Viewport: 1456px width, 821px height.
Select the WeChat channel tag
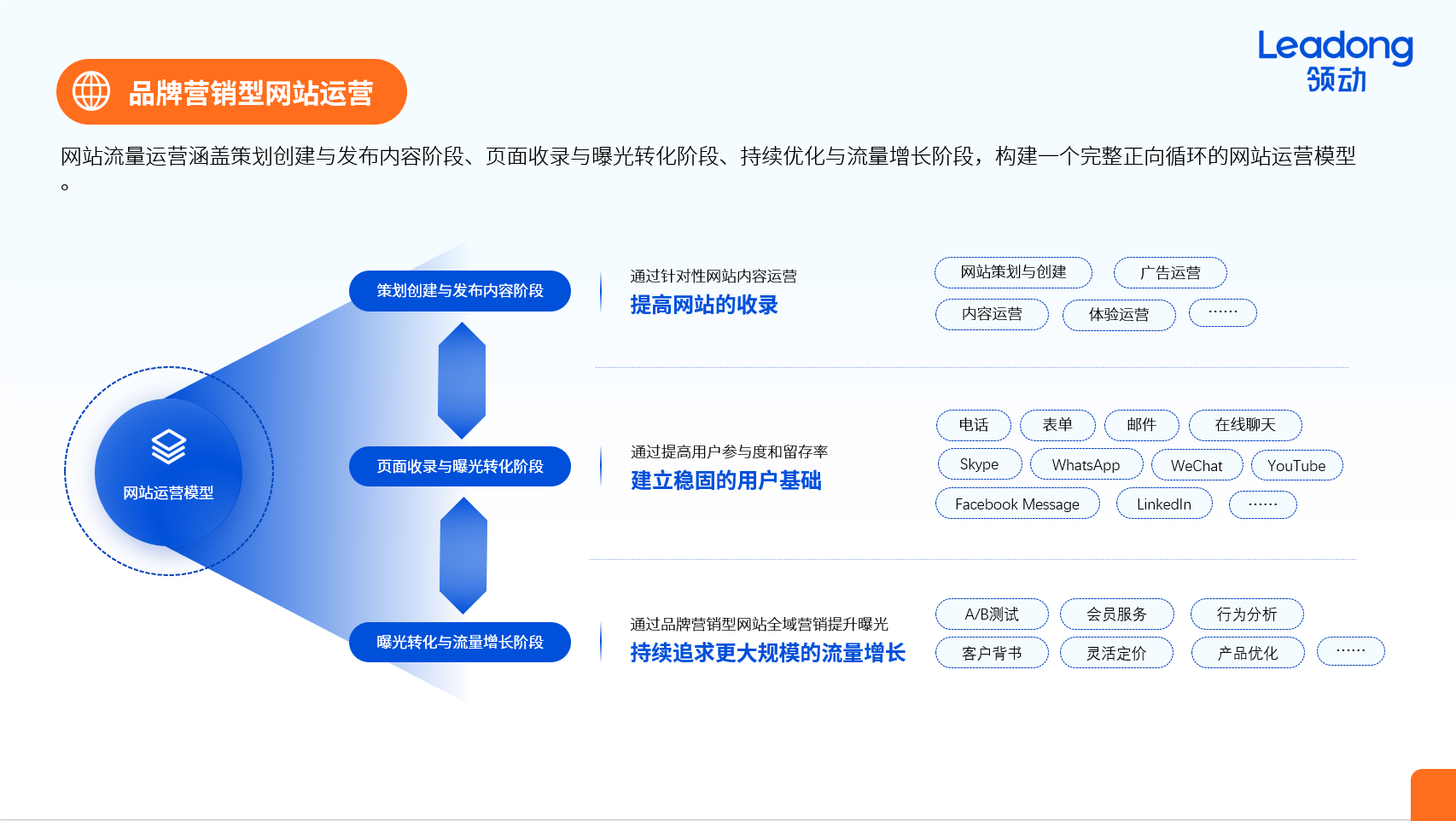coord(1197,465)
